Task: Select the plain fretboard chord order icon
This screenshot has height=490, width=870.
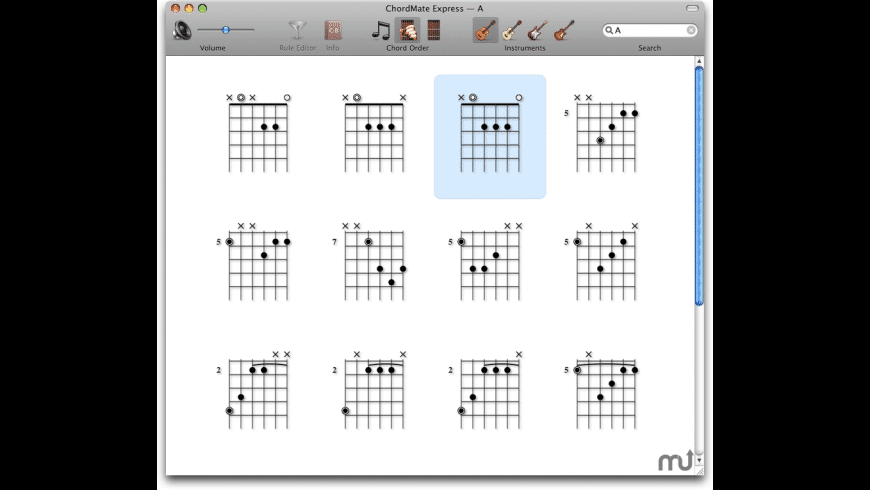Action: coord(434,30)
